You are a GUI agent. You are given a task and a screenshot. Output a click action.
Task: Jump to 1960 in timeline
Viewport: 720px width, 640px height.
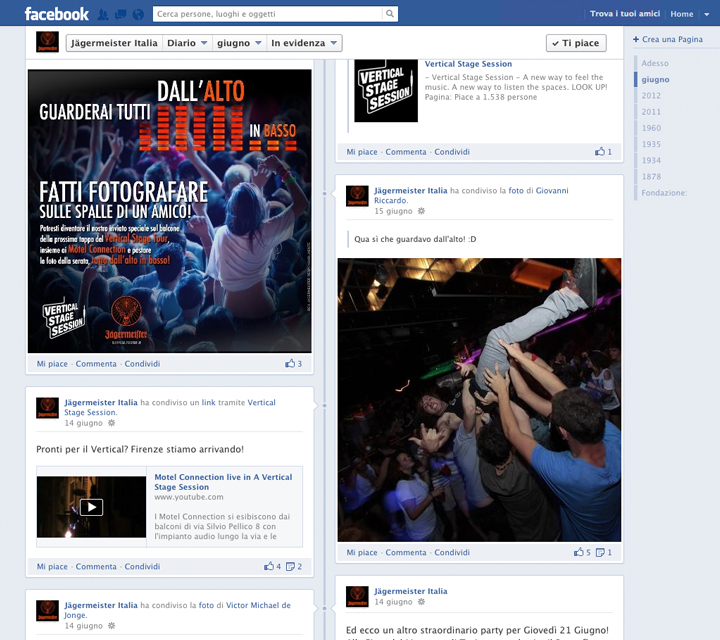coord(651,128)
